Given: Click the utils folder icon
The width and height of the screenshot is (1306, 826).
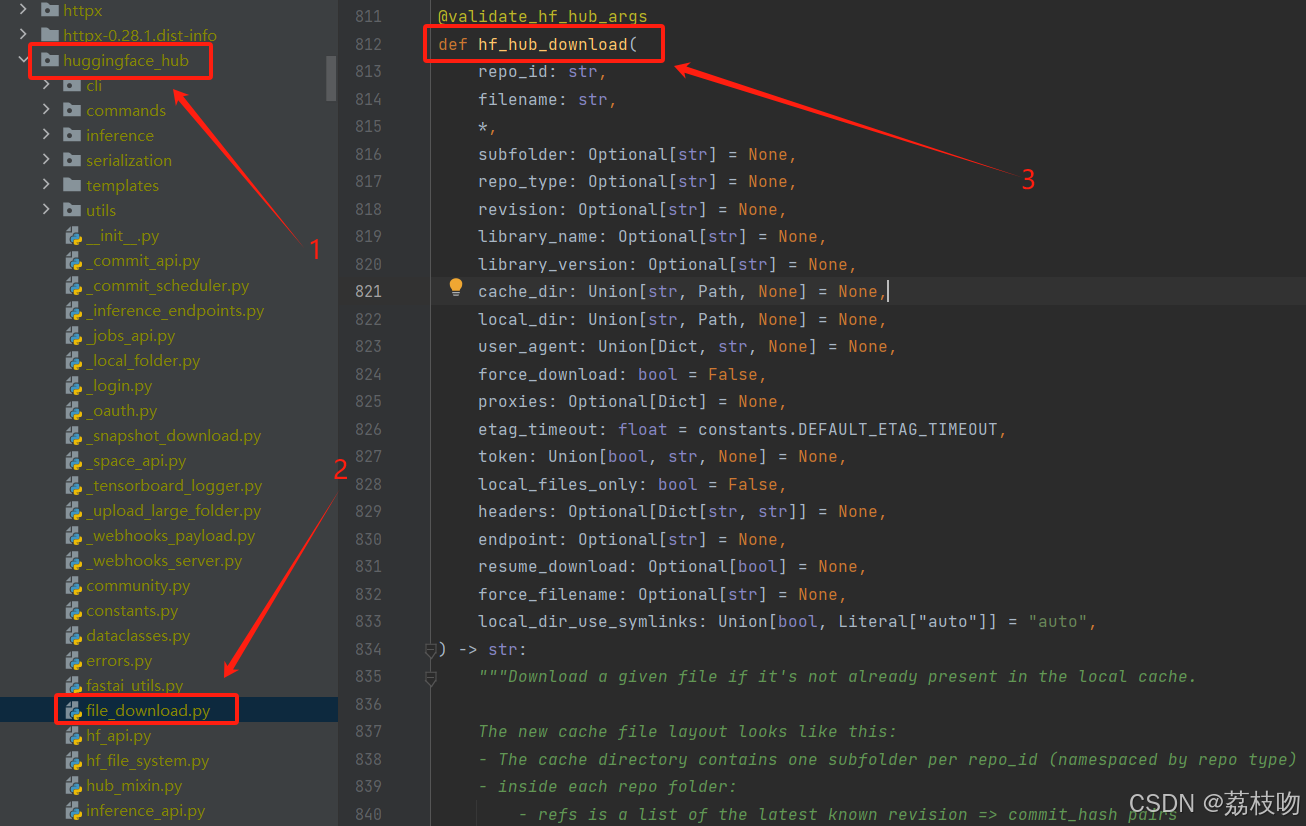Looking at the screenshot, I should coord(71,210).
